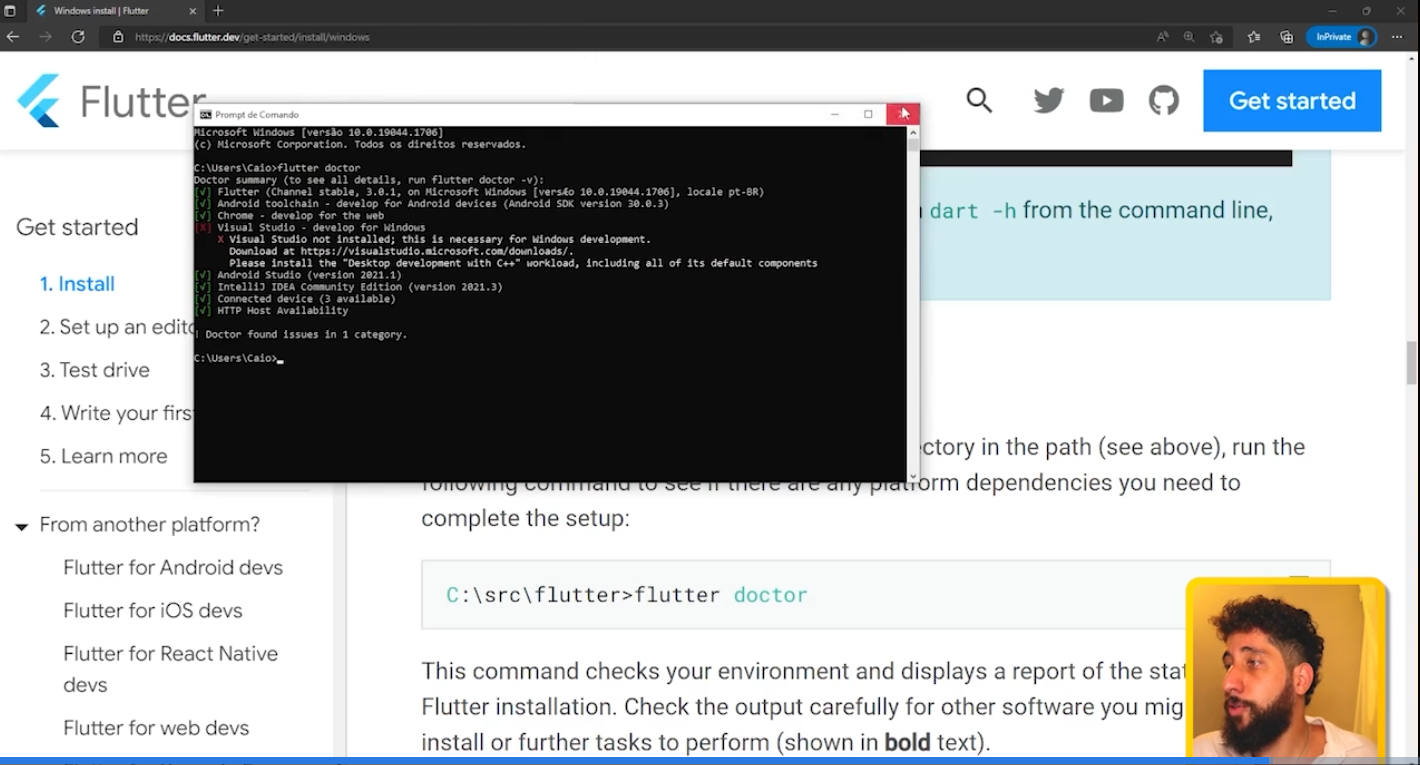Open Flutter for iOS devs
Viewport: 1420px width, 765px height.
click(153, 610)
